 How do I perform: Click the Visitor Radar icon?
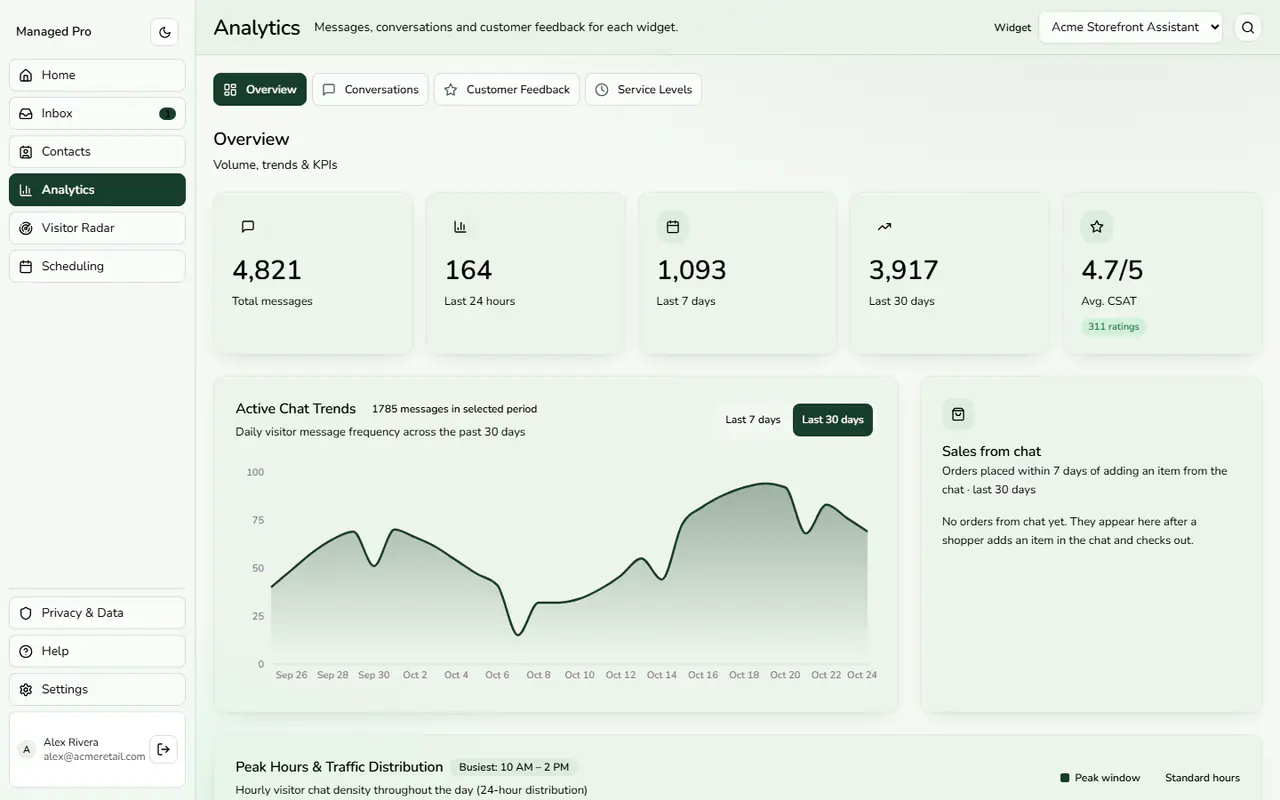click(x=26, y=228)
